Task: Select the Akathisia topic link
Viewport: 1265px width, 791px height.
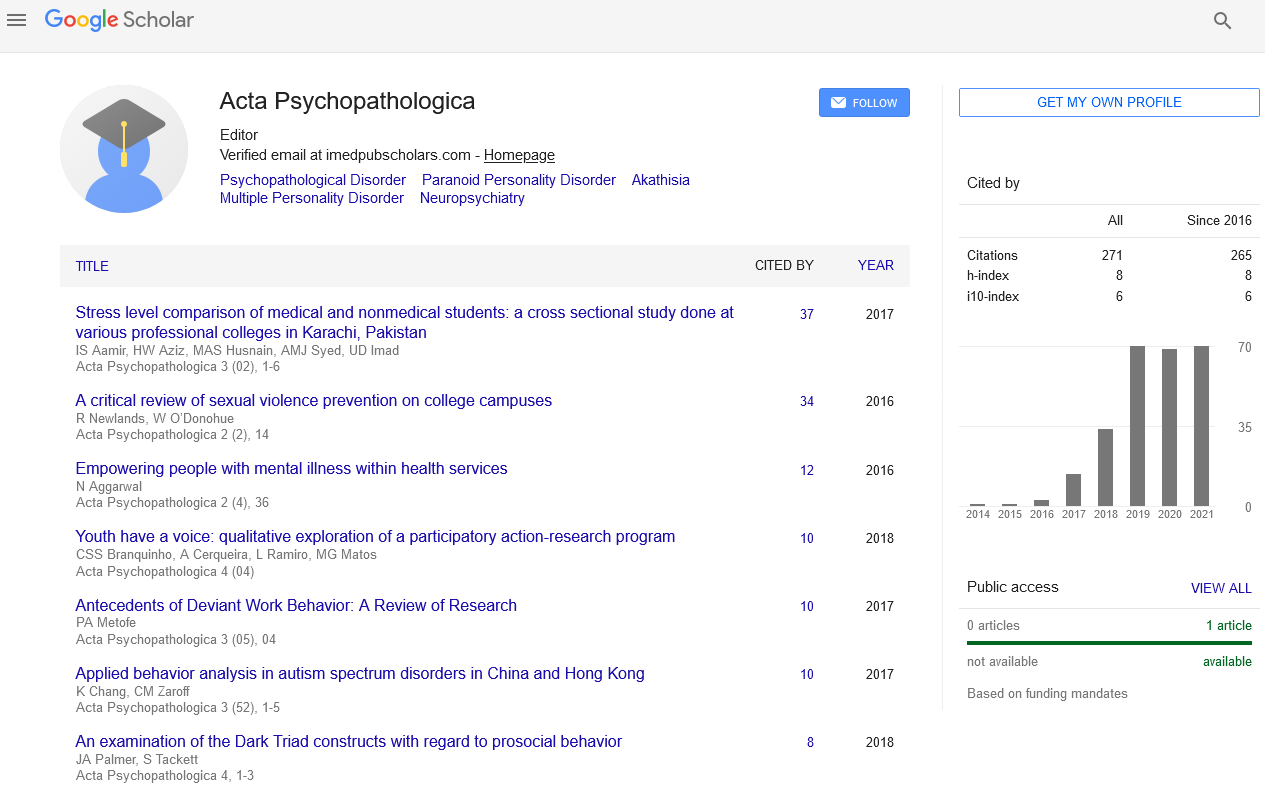Action: click(x=660, y=180)
